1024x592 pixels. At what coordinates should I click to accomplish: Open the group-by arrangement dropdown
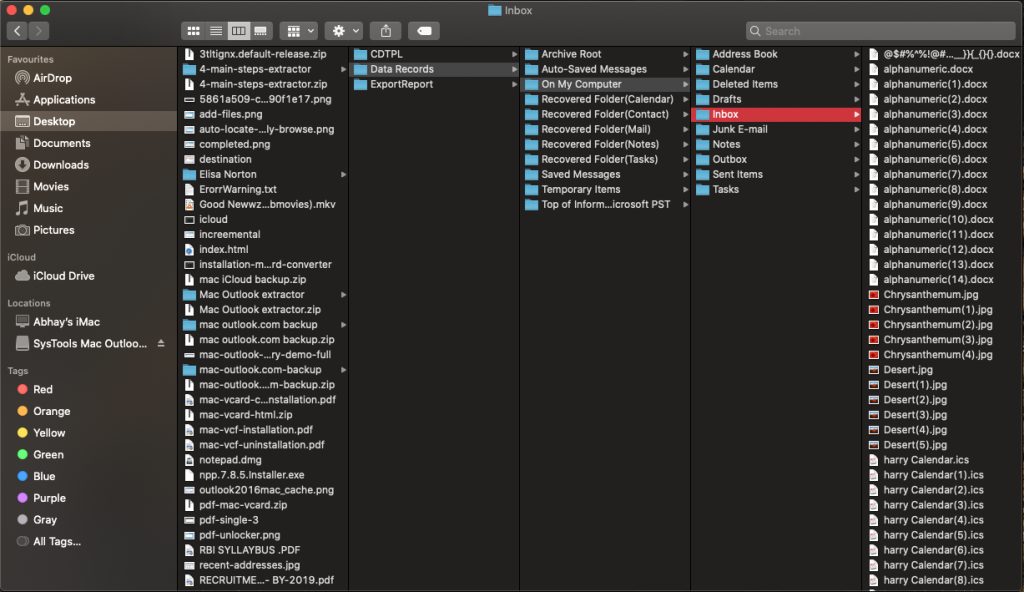tap(300, 31)
